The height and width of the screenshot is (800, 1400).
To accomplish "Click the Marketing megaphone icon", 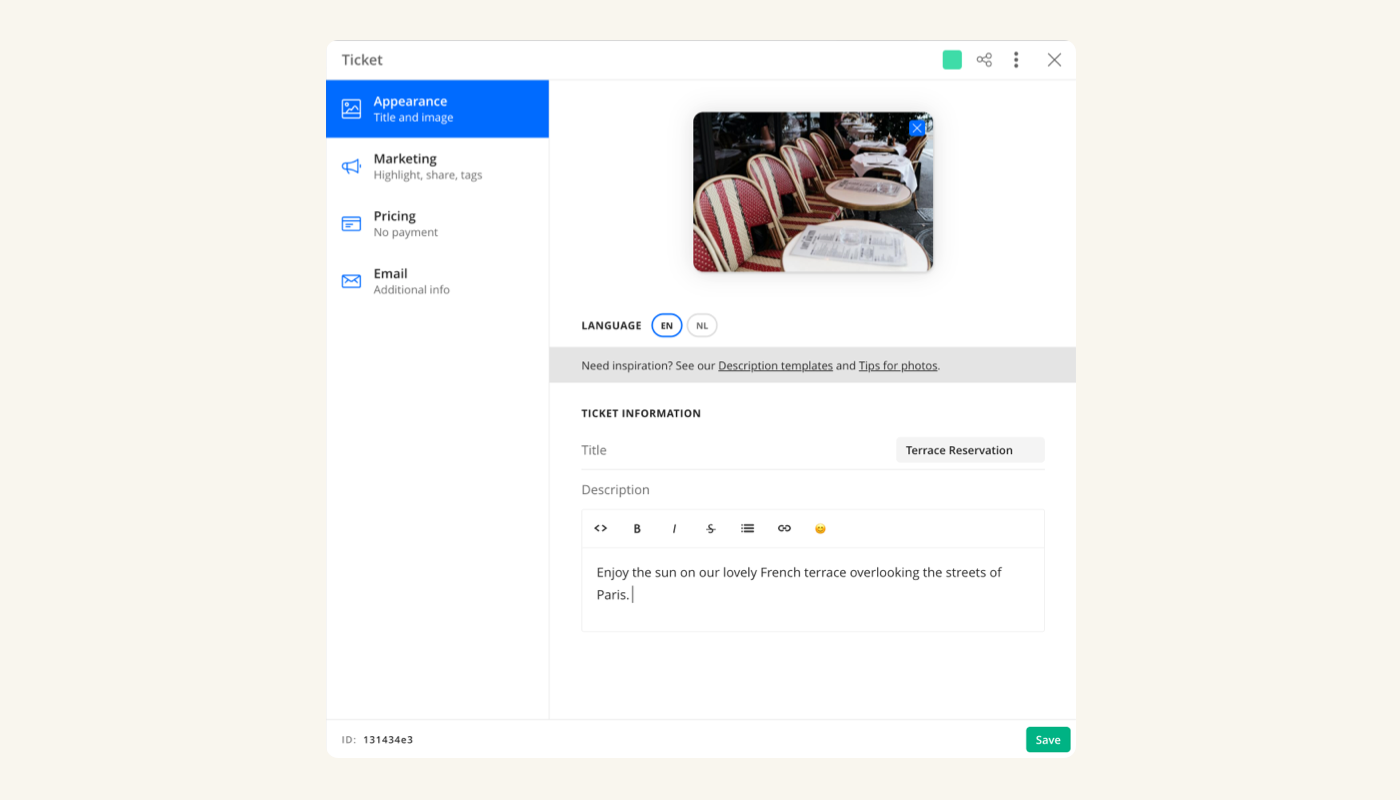I will click(351, 166).
